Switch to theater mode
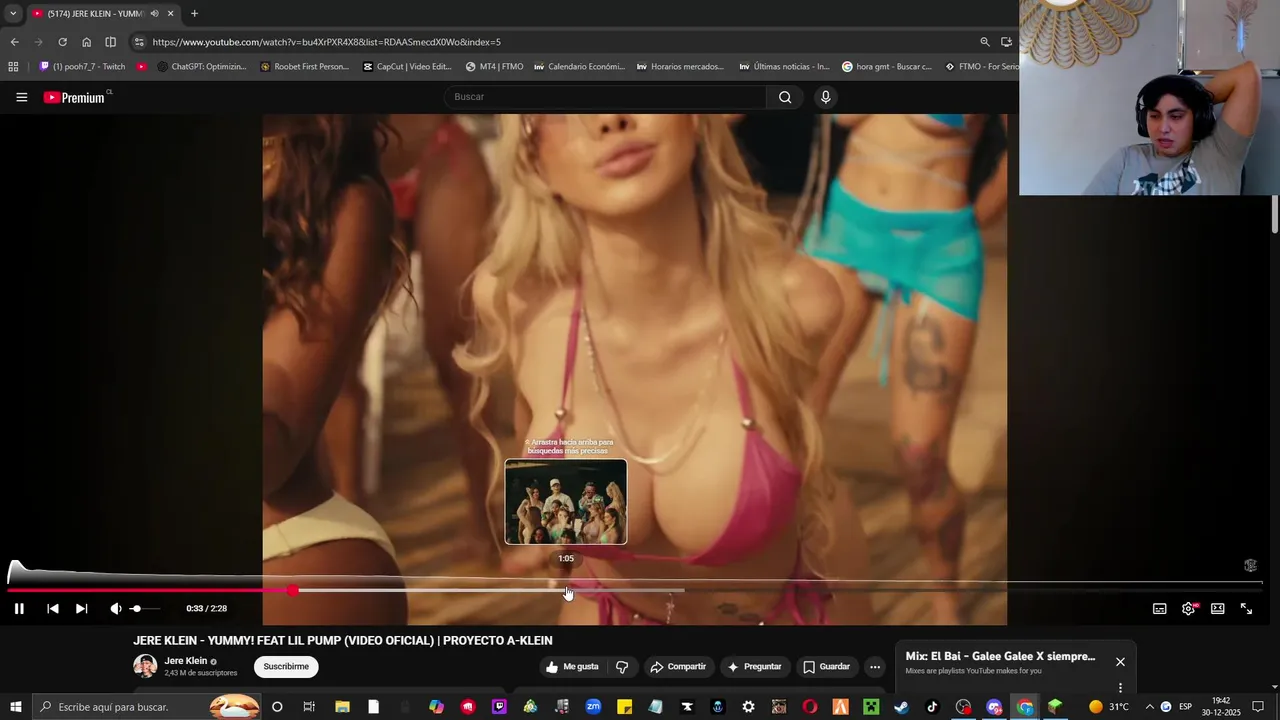The height and width of the screenshot is (720, 1280). [1218, 608]
